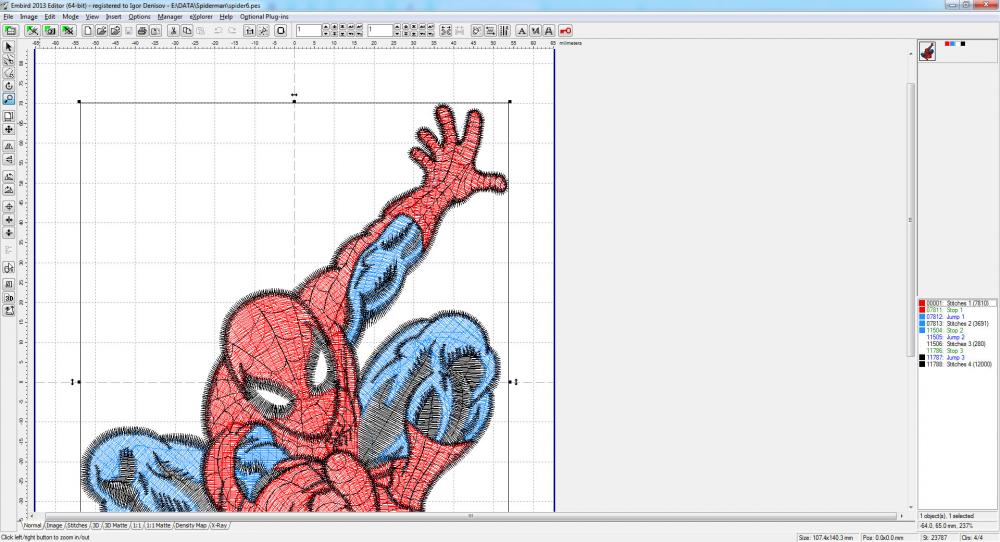Click the freehand select tool icon
The image size is (1000, 542).
[x=8, y=73]
